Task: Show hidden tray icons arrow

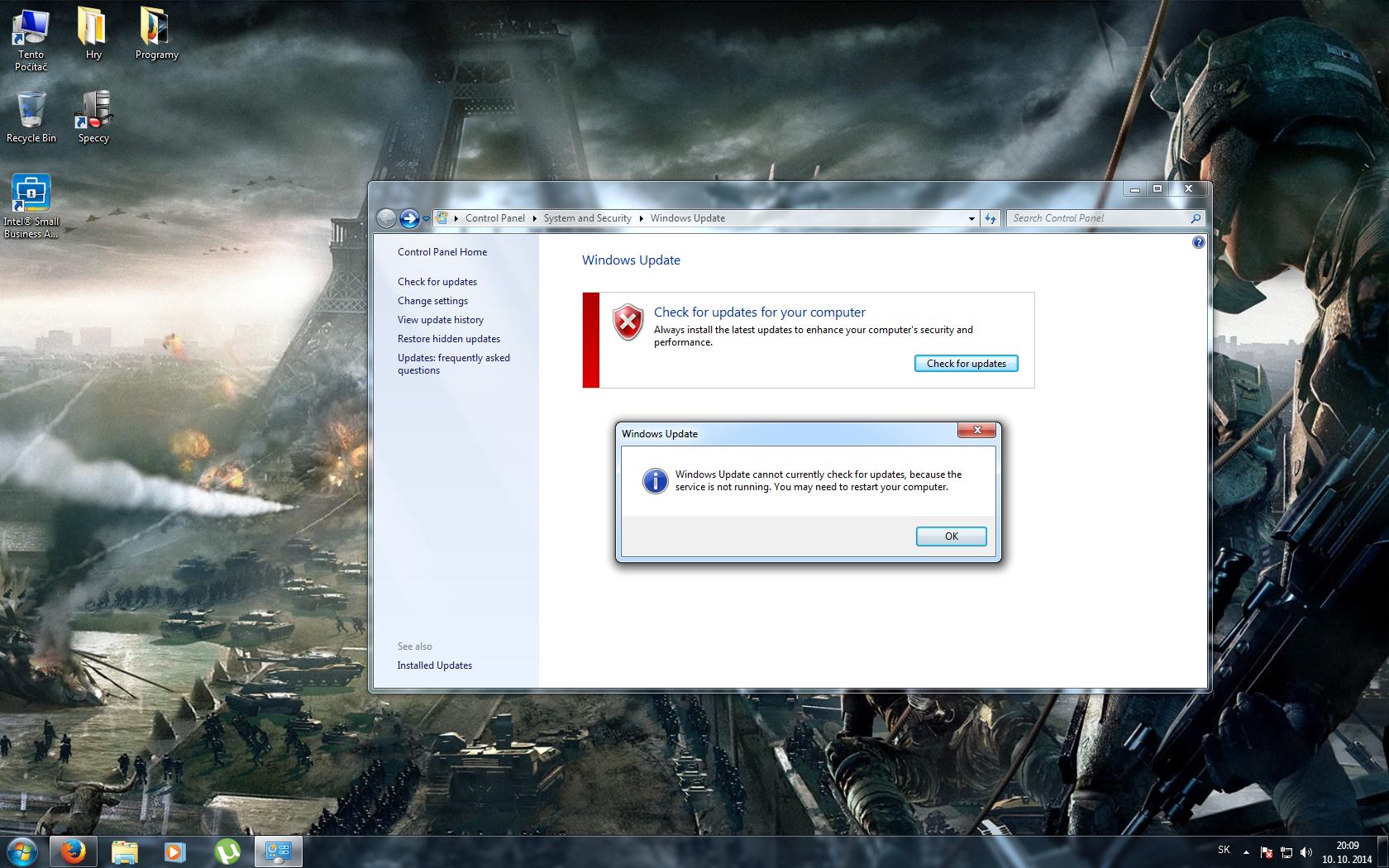Action: [1246, 852]
